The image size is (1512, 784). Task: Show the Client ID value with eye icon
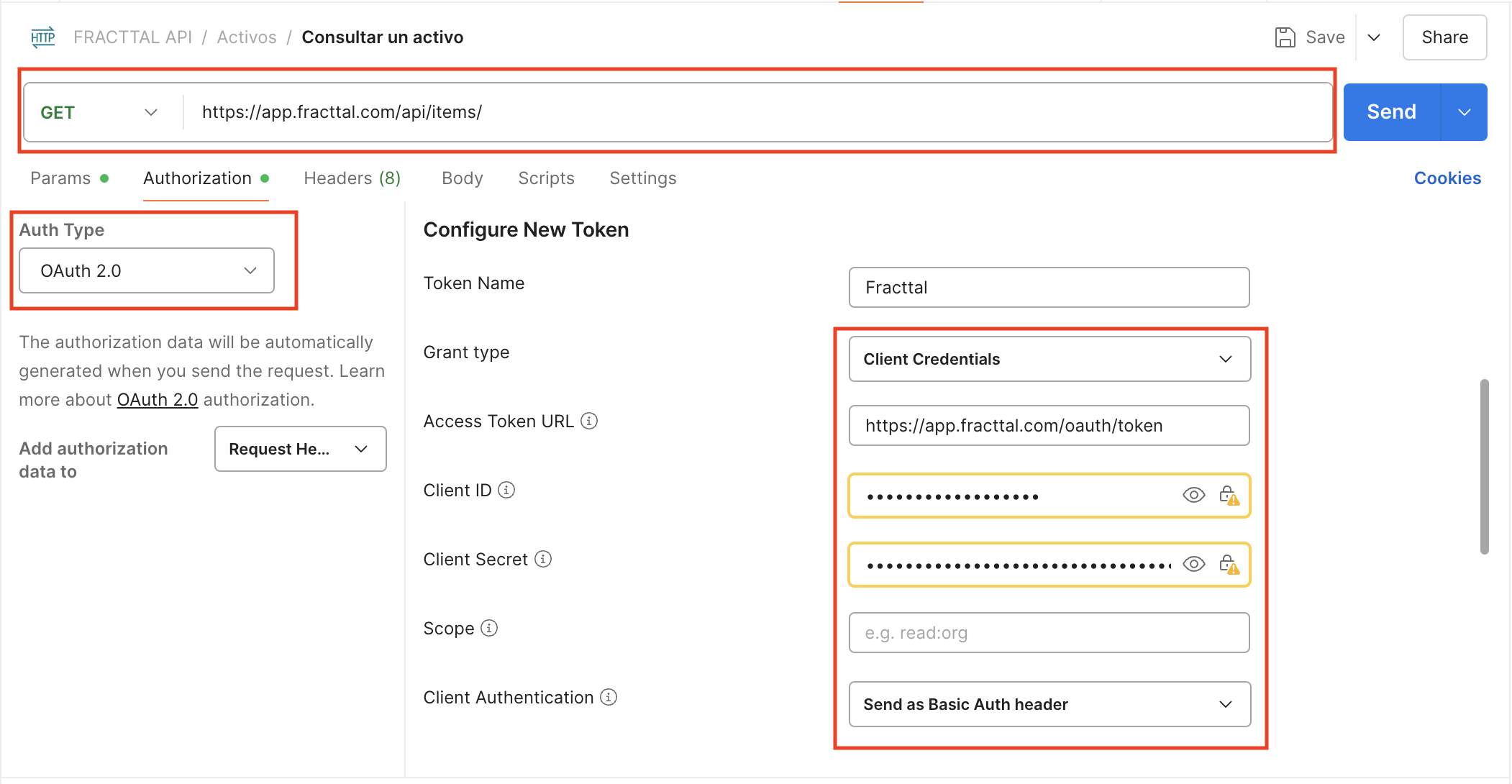(x=1193, y=495)
